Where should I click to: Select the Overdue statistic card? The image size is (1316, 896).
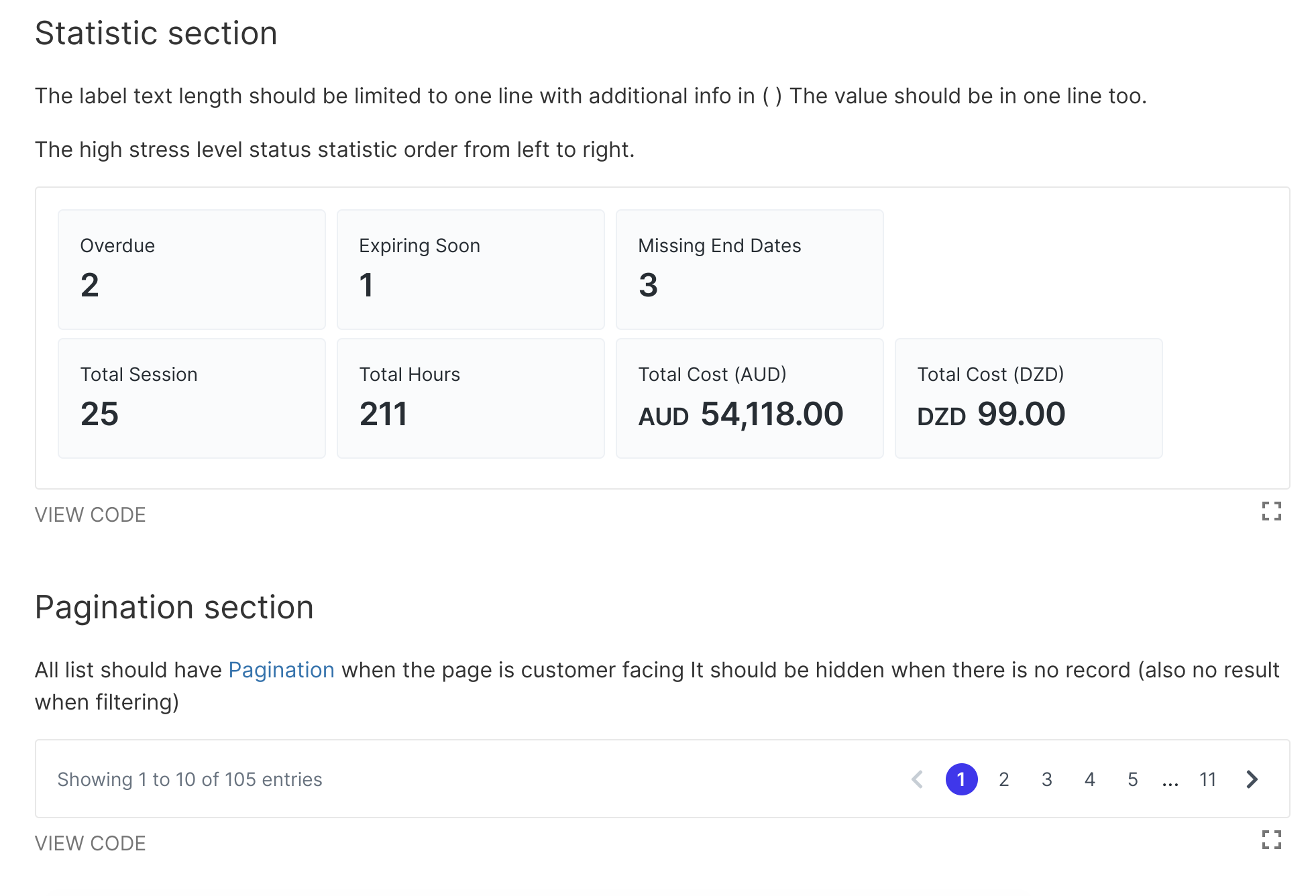coord(192,270)
